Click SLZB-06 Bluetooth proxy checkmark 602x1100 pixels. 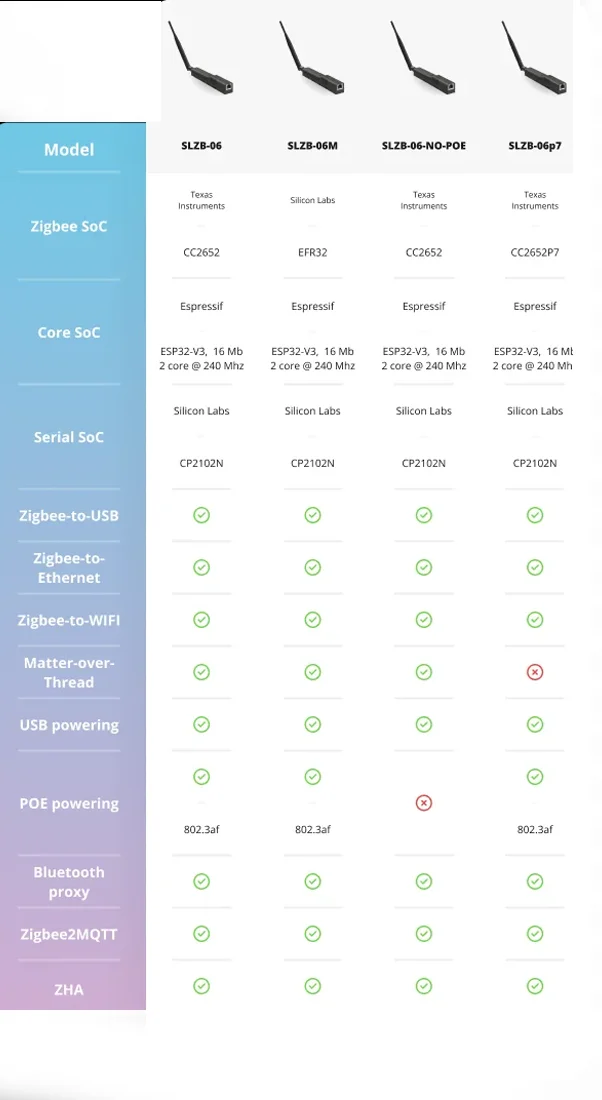201,881
